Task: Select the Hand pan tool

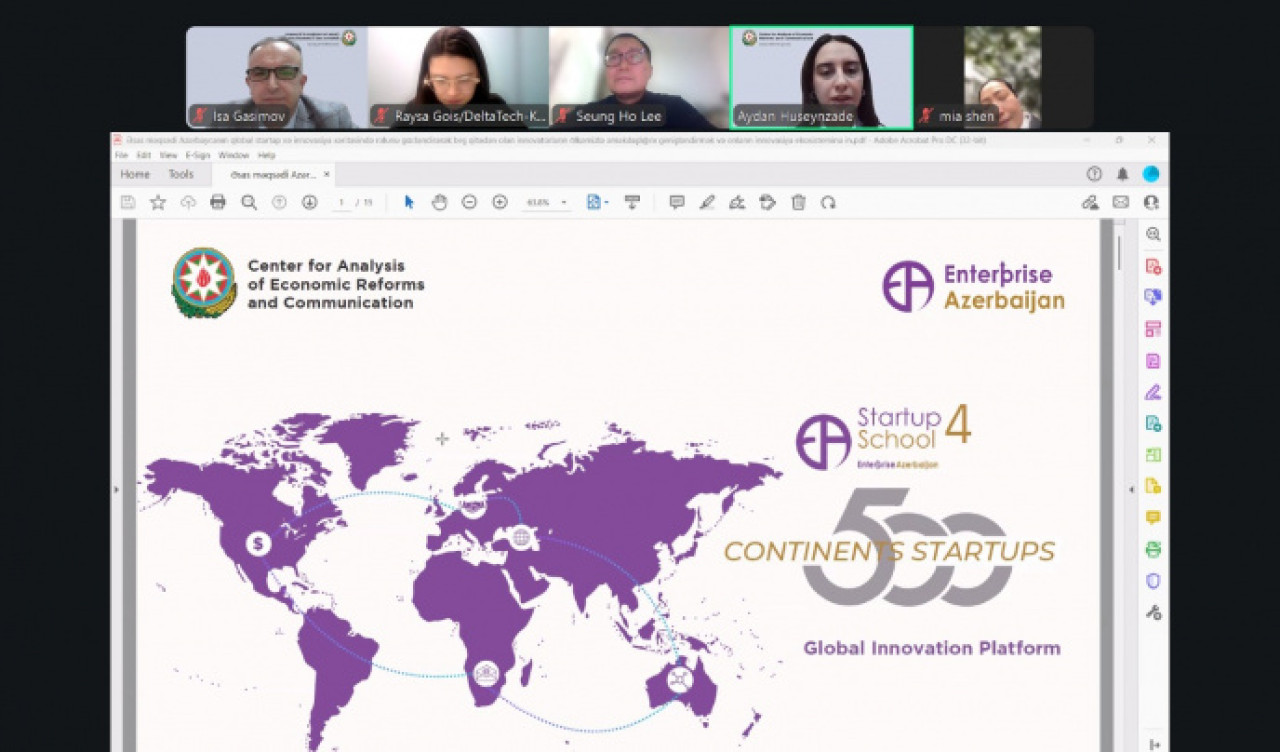Action: pos(439,202)
